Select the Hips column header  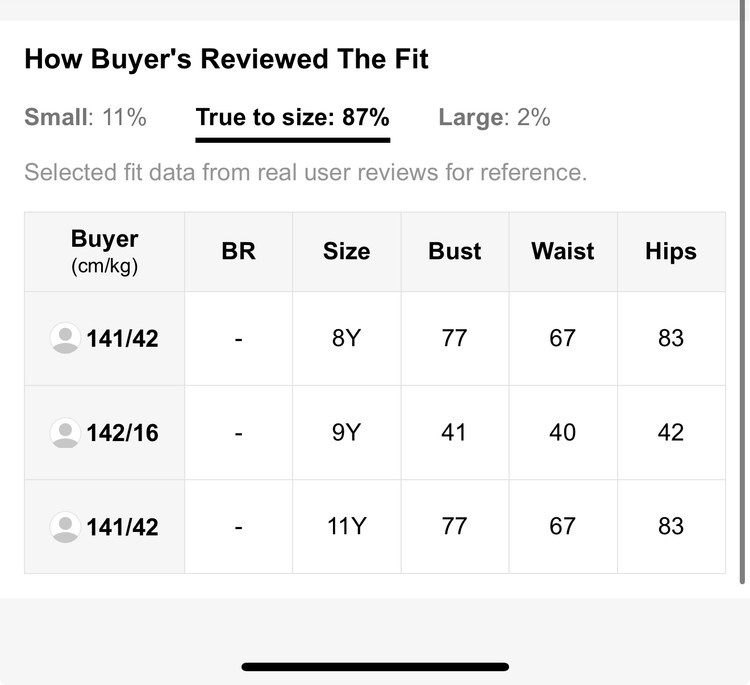point(671,251)
